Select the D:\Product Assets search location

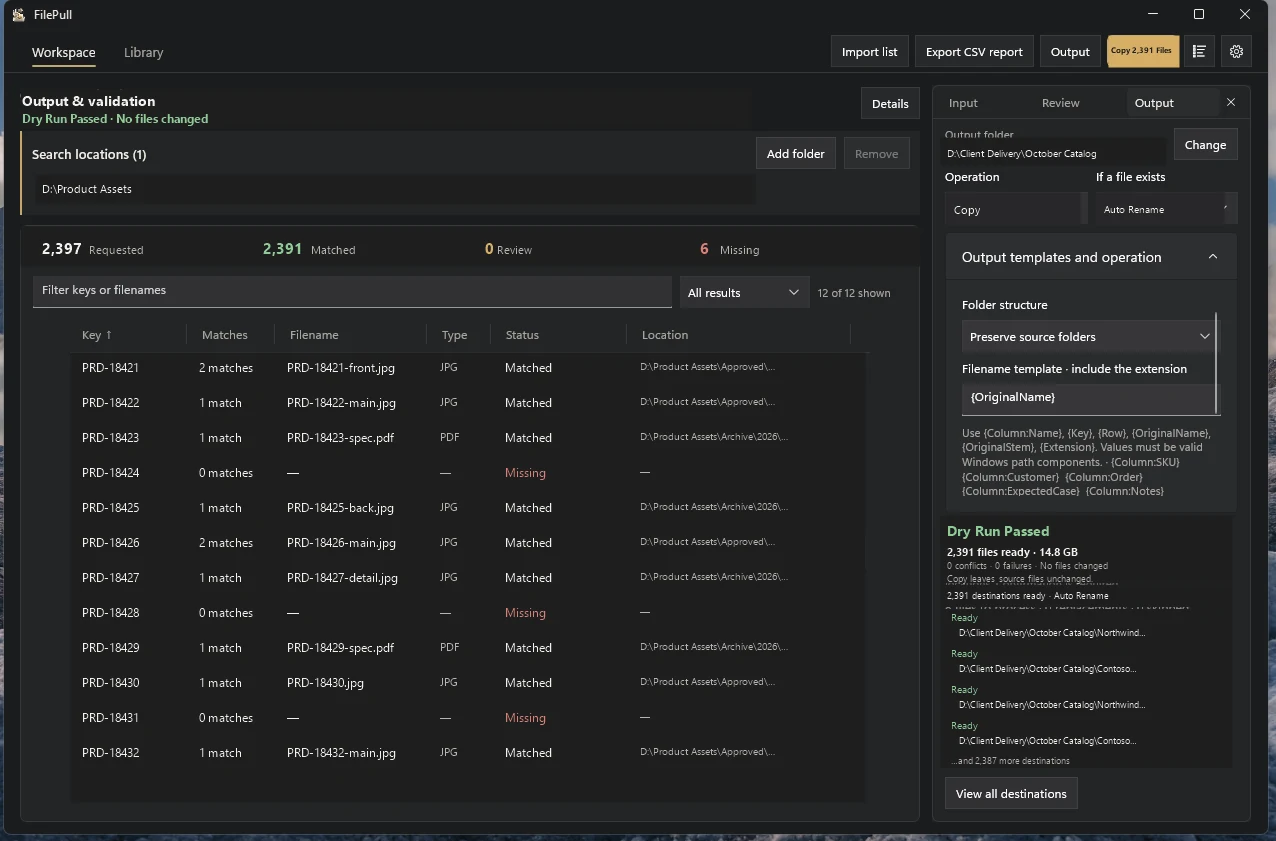click(x=395, y=189)
